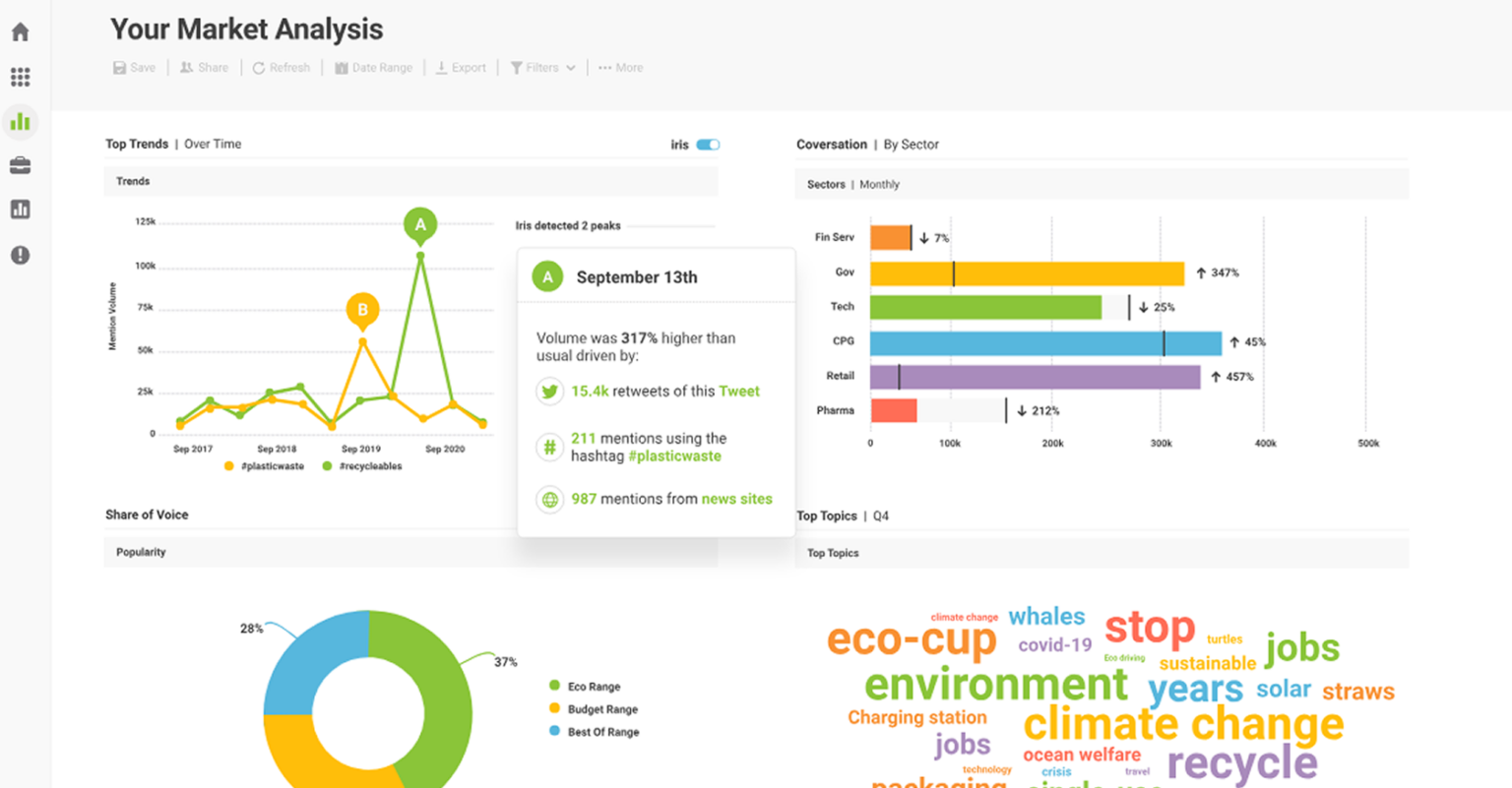This screenshot has height=788, width=1512.
Task: Click the hashtag icon in popup
Action: (x=549, y=448)
